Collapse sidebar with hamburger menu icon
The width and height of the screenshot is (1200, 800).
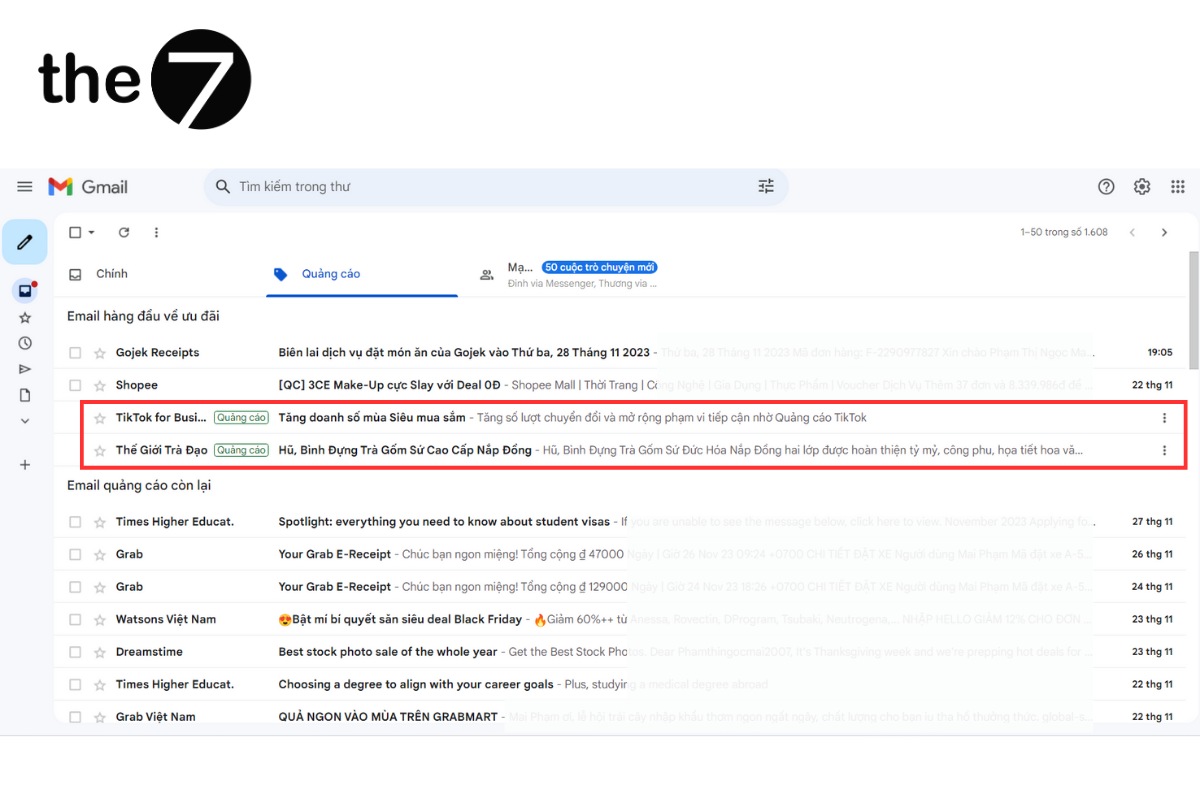pyautogui.click(x=25, y=186)
